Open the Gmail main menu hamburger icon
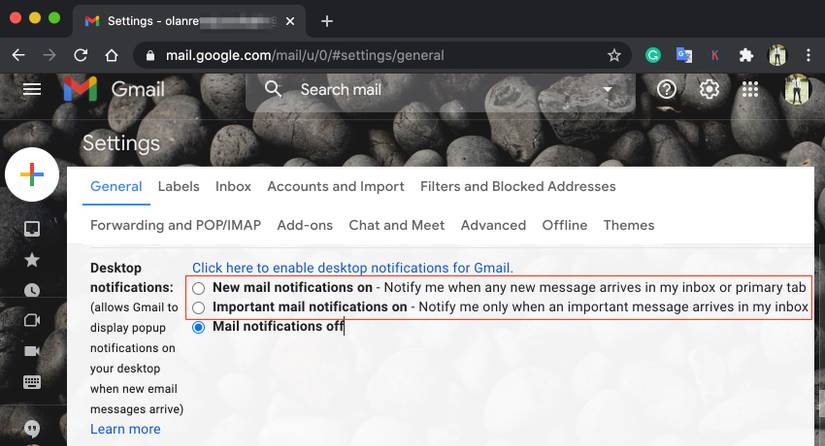The width and height of the screenshot is (825, 446). tap(32, 89)
